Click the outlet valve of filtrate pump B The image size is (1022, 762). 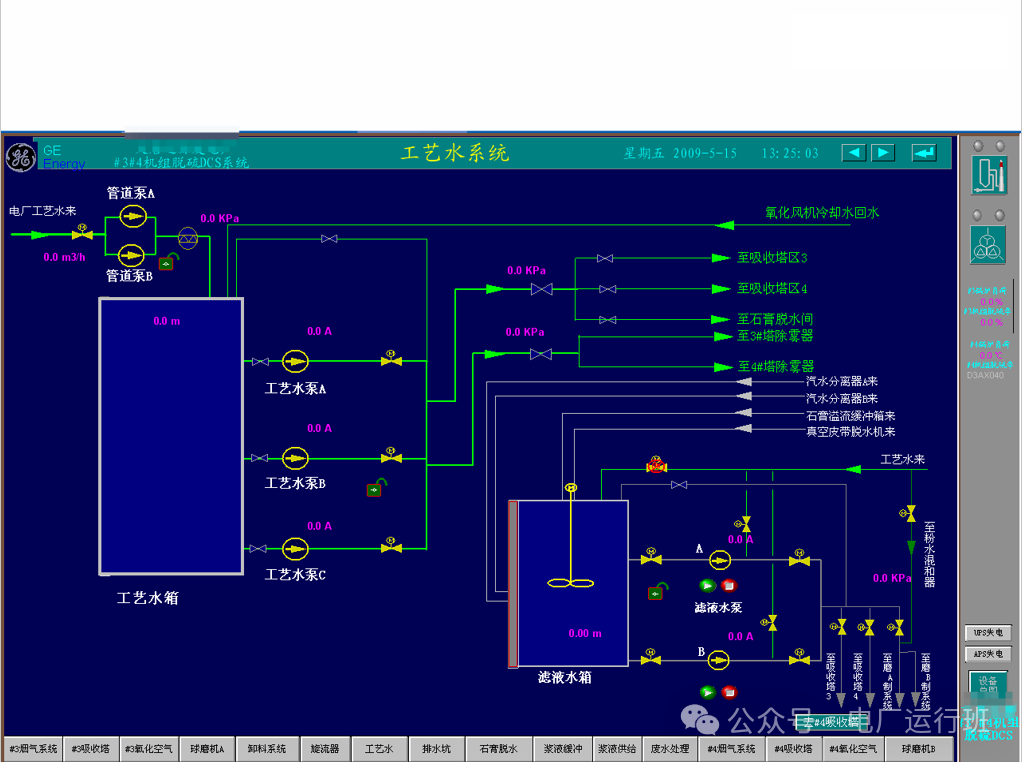tap(799, 658)
